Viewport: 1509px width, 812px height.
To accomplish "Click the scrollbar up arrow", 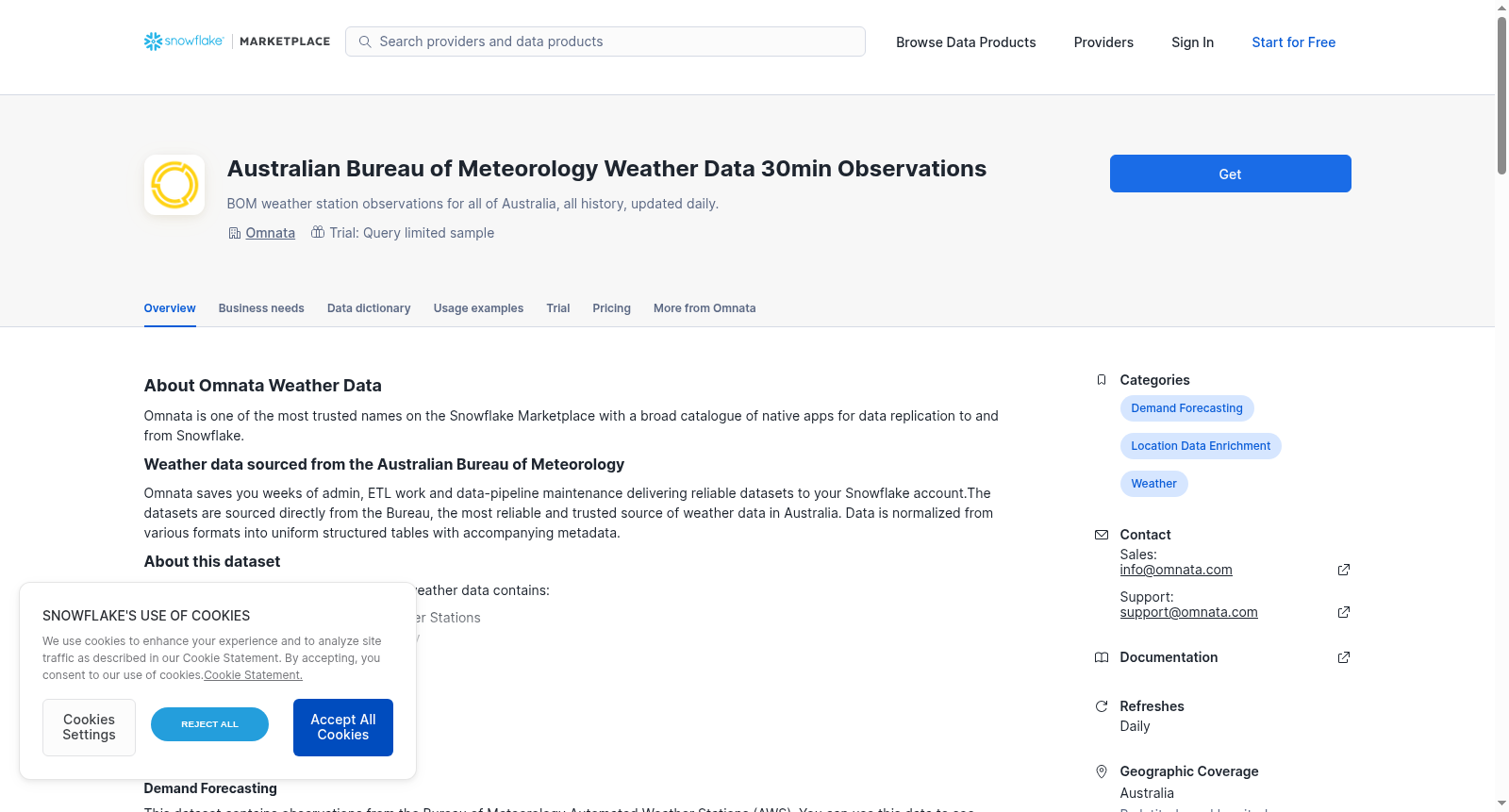I will [x=1501, y=8].
